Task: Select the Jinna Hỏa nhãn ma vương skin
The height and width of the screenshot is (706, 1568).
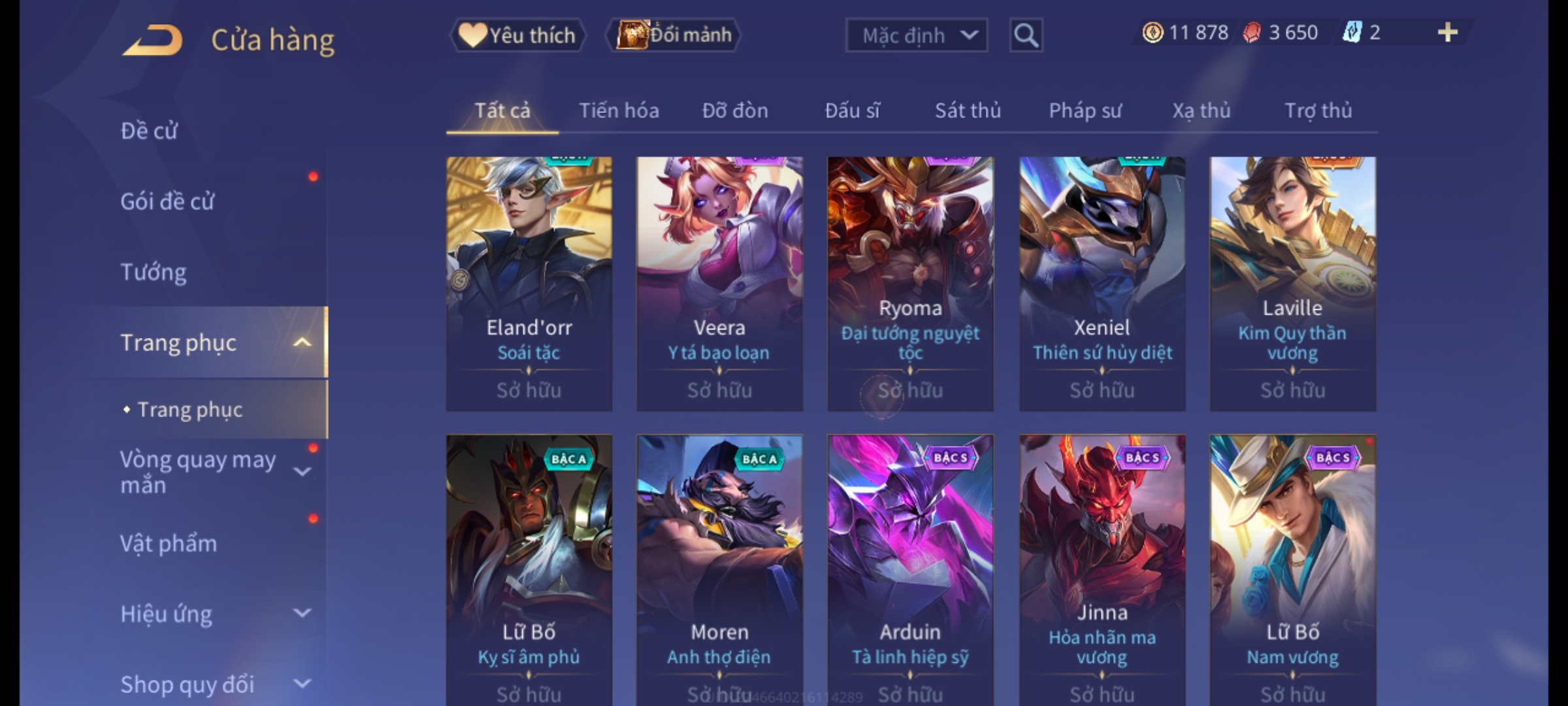Action: pyautogui.click(x=1102, y=570)
